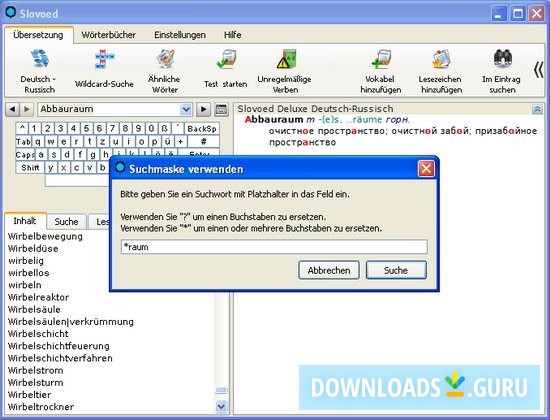Click the BackSp key on virtual keyboard
Screen dimensions: 550x420
click(x=202, y=129)
